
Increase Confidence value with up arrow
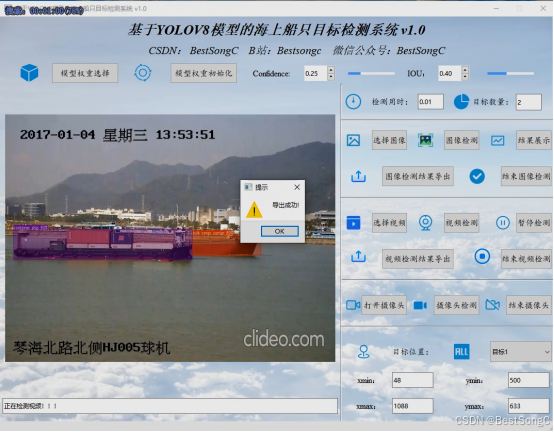point(331,70)
